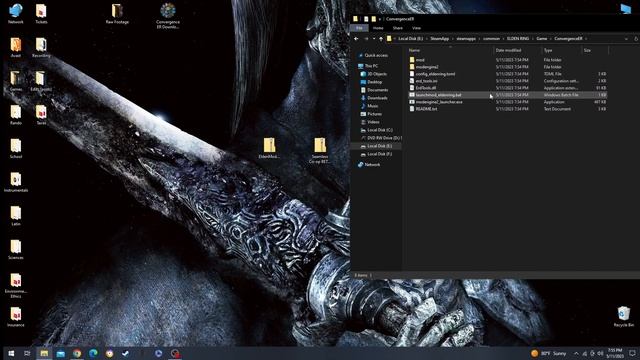Image resolution: width=640 pixels, height=360 pixels.
Task: Select the Instrumentals desktop folder
Action: 16,182
